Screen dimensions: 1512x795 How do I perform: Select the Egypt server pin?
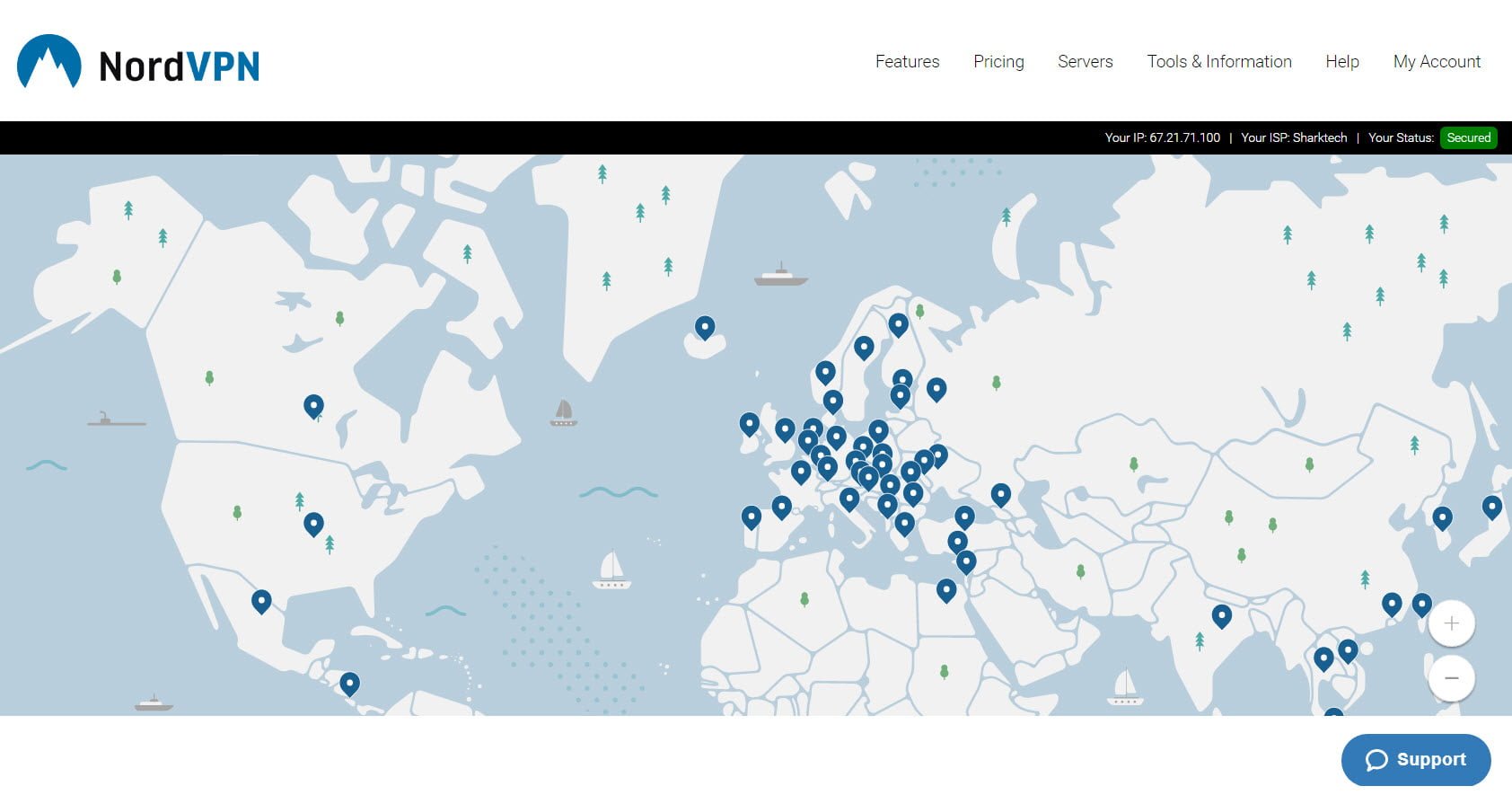coord(946,589)
